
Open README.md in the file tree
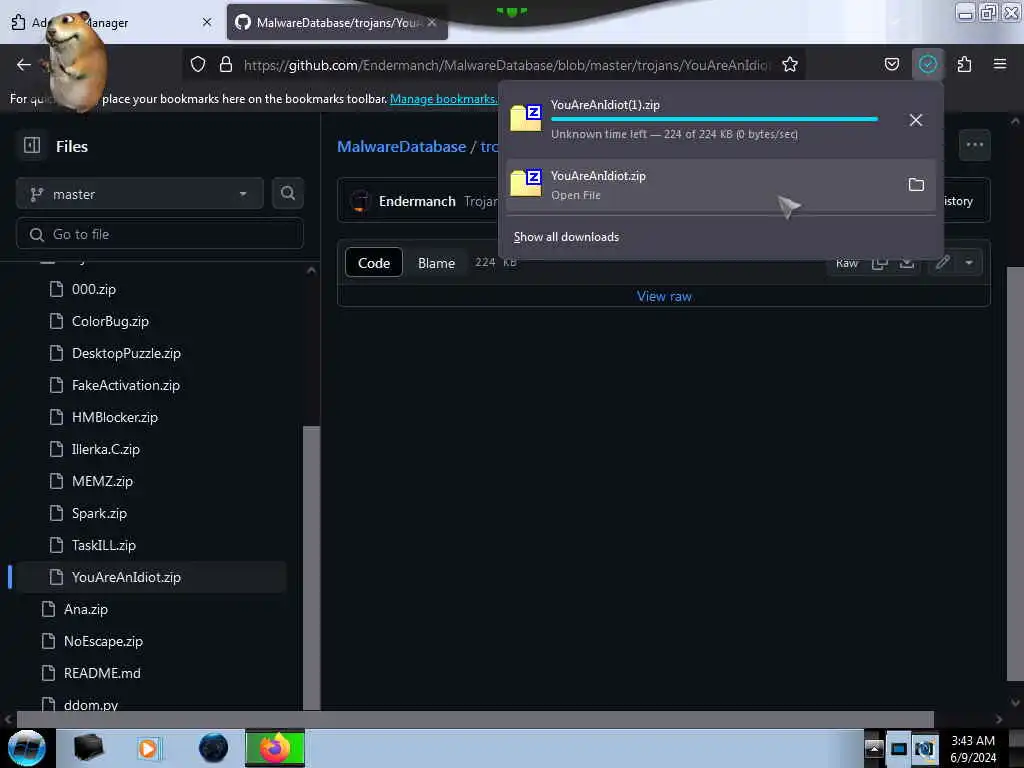click(102, 673)
